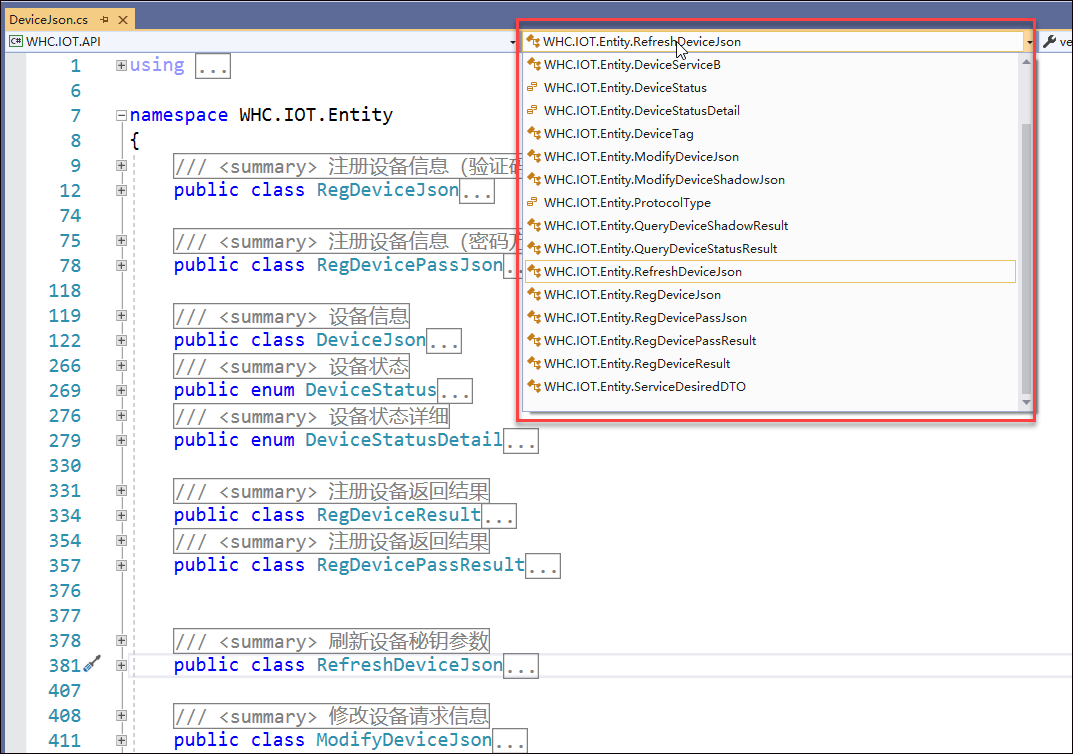1073x754 pixels.
Task: Open the WHC.IOT.API project dropdown
Action: tap(511, 42)
